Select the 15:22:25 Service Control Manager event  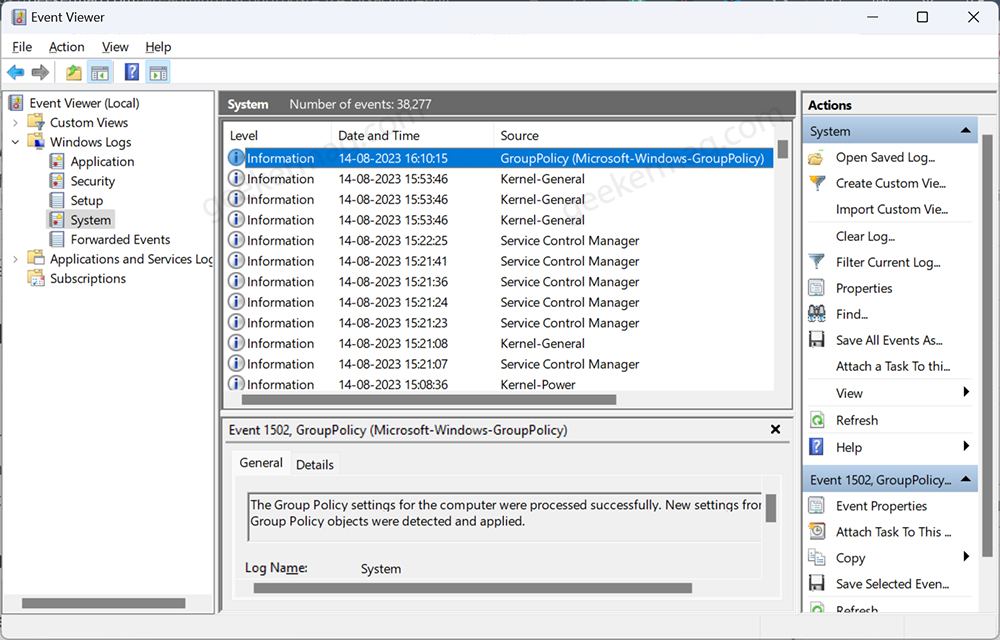pos(500,240)
